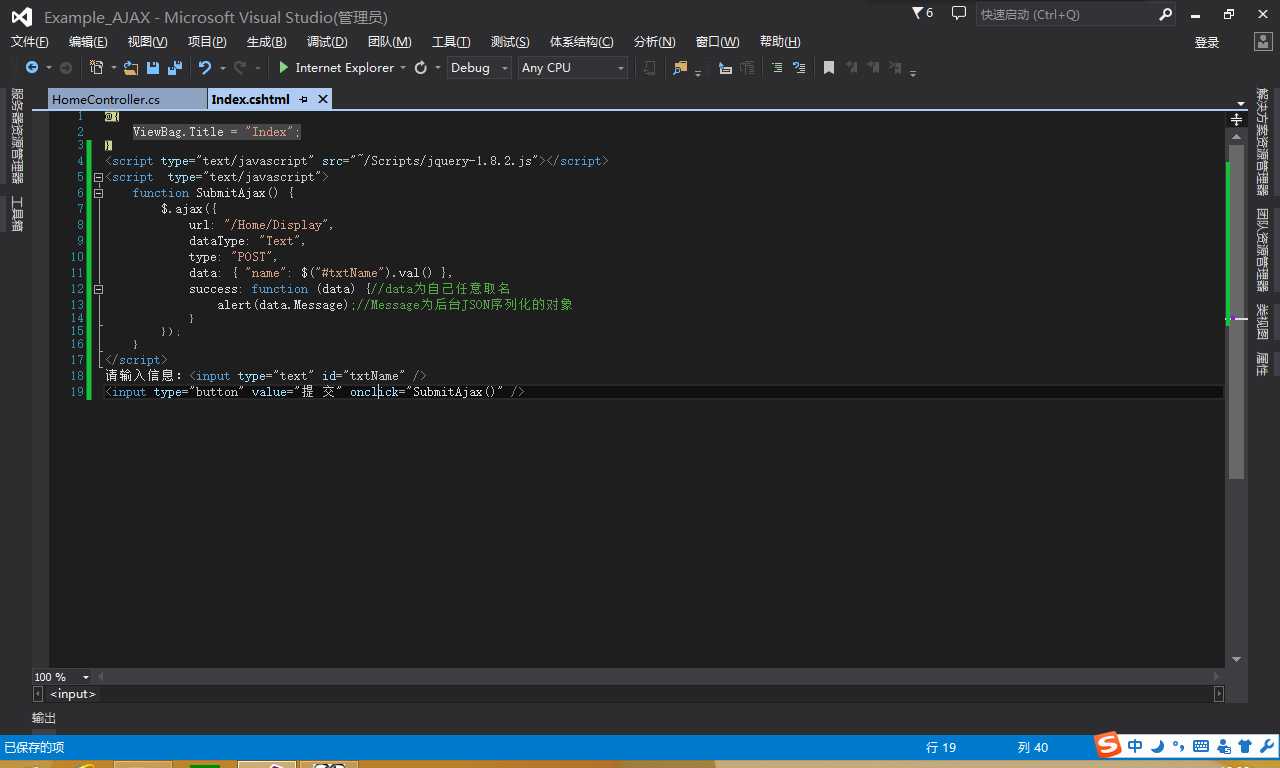
Task: Open the 输出 output panel tab
Action: click(44, 718)
